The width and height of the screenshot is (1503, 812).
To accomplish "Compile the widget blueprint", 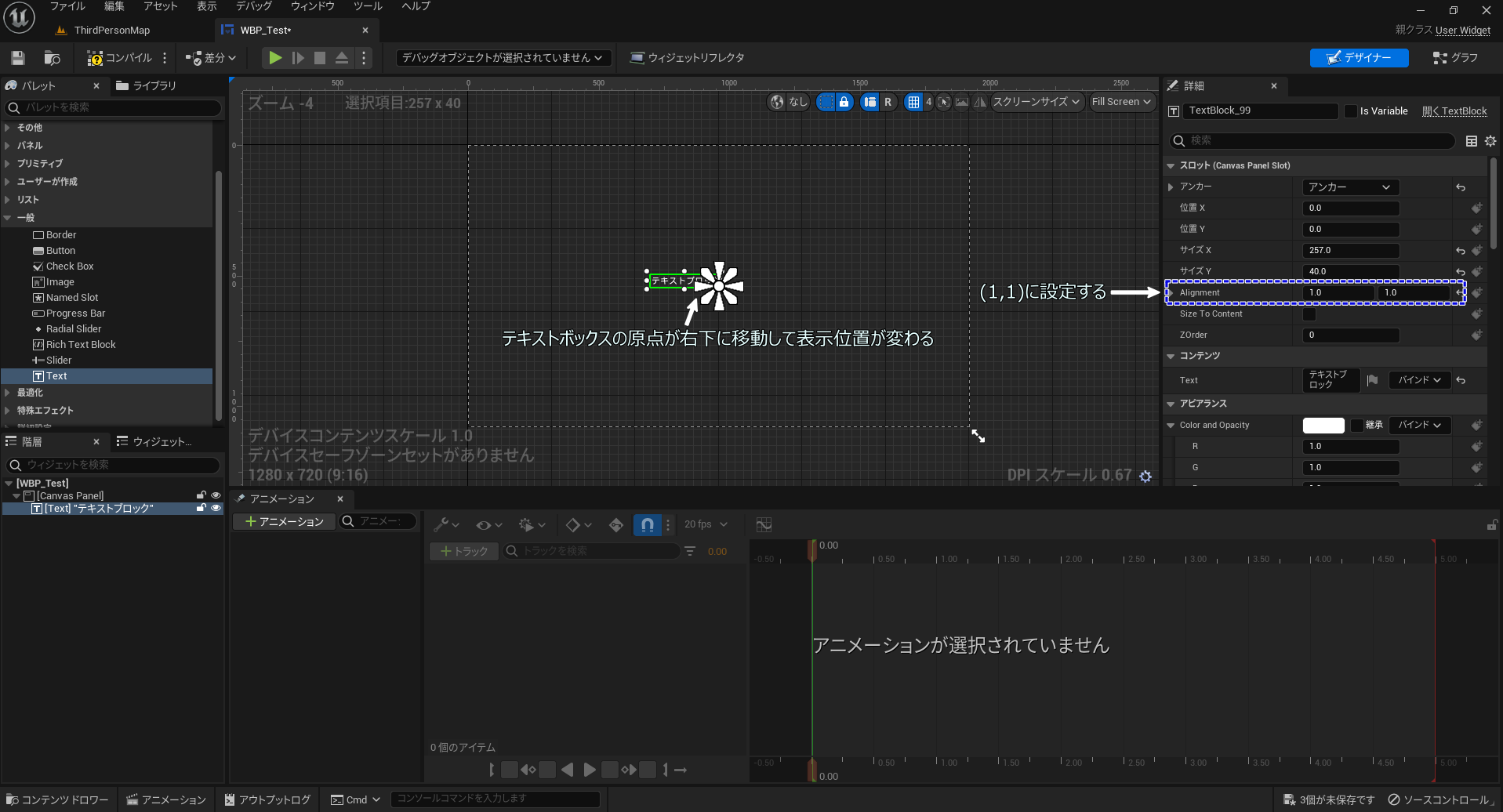I will 118,57.
